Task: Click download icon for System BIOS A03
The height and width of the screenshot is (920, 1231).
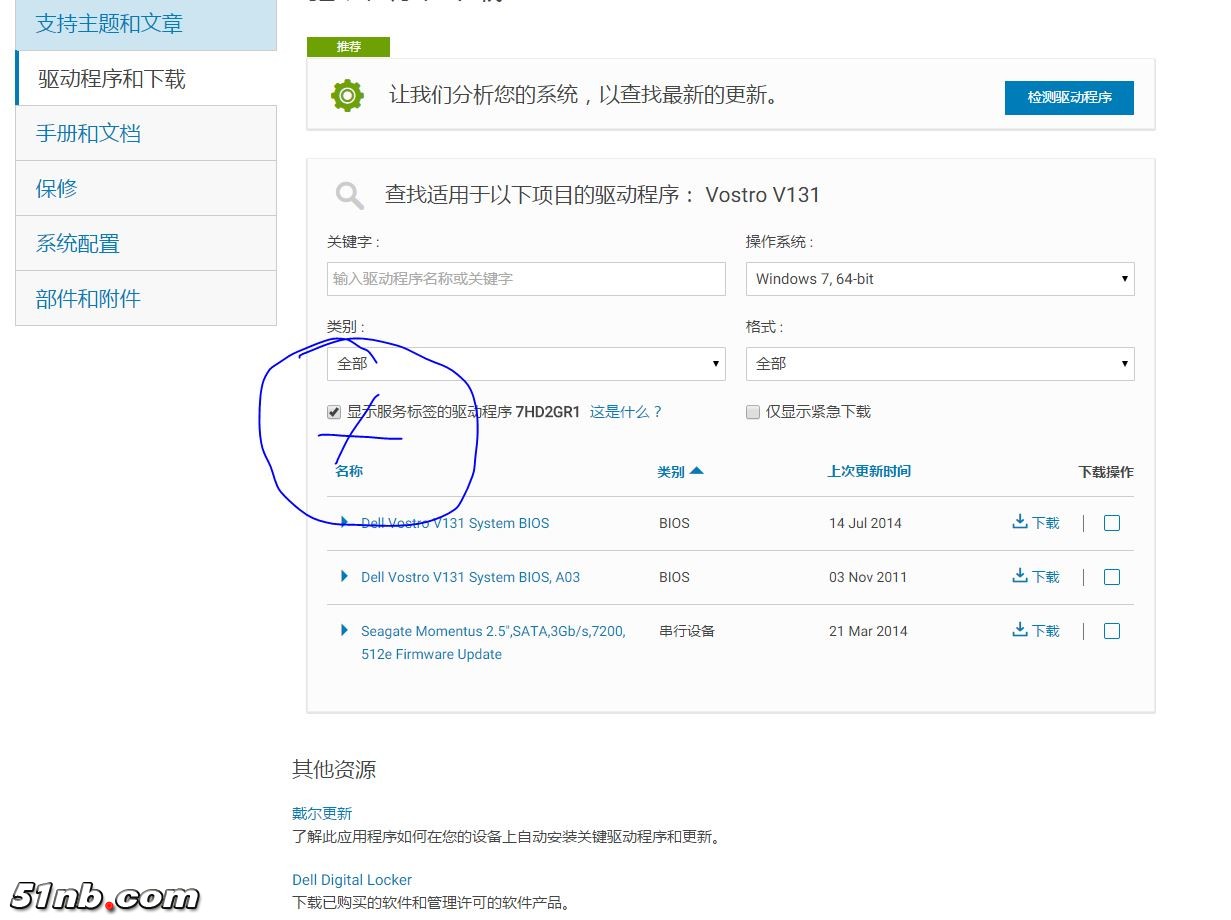Action: click(1020, 576)
